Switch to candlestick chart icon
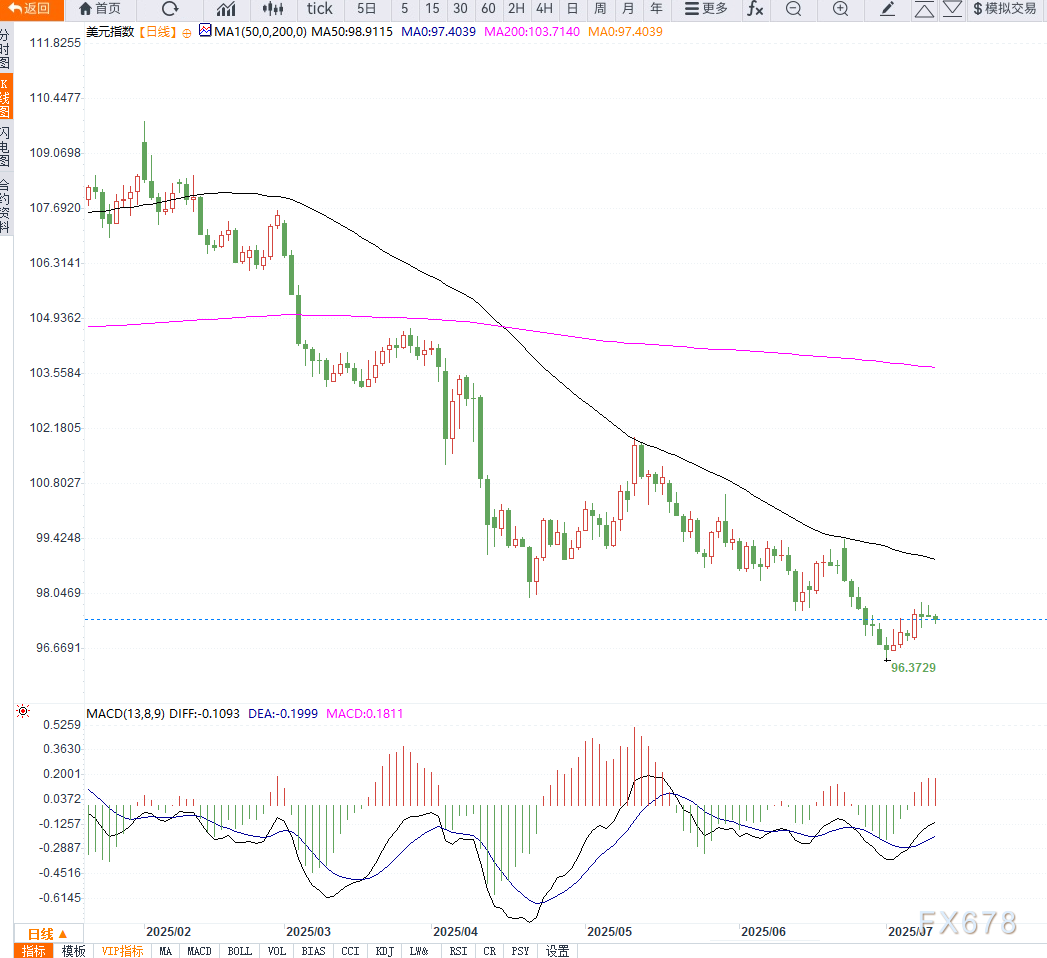This screenshot has height=958, width=1047. 273,9
